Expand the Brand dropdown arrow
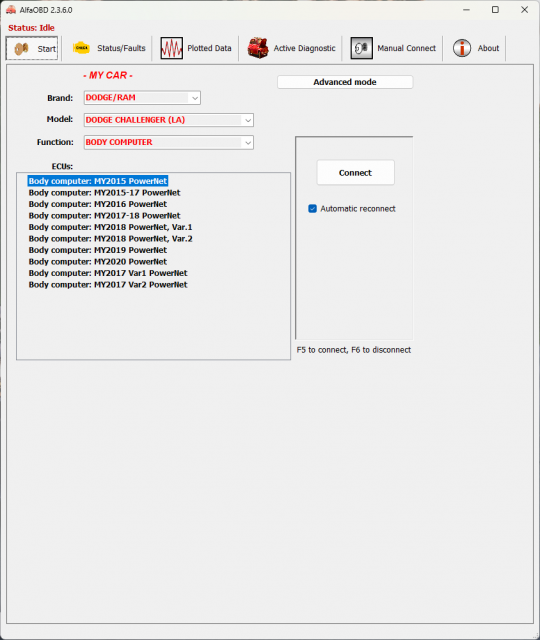The height and width of the screenshot is (640, 540). [x=195, y=98]
